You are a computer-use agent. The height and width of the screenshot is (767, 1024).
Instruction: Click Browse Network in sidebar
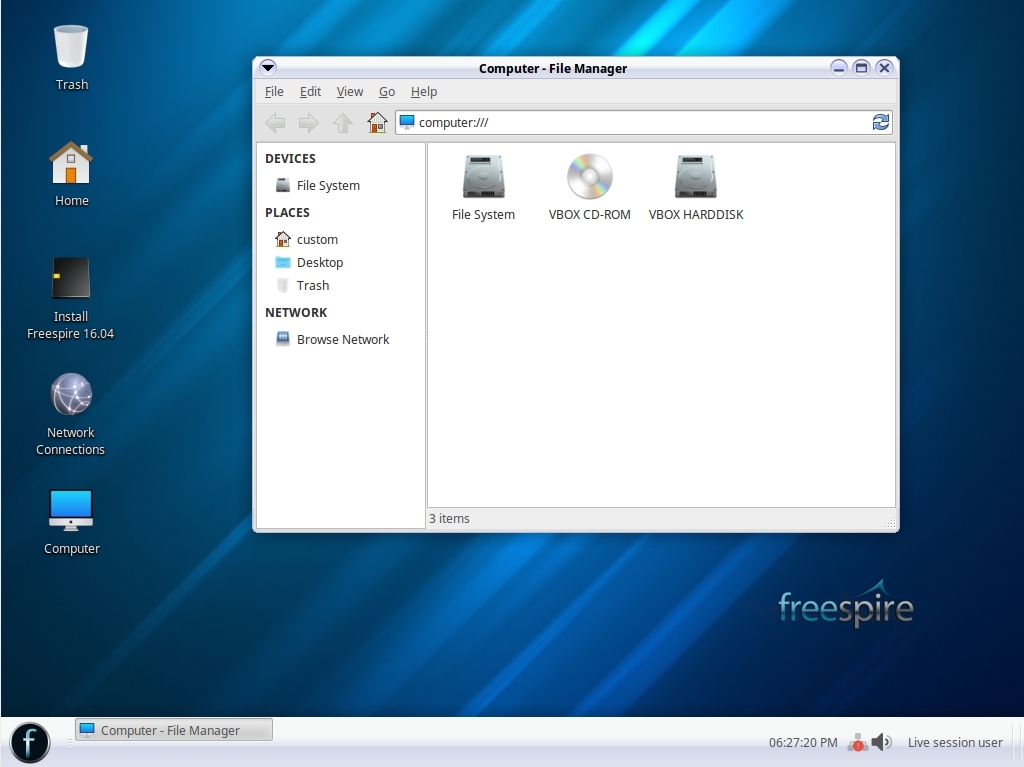point(342,340)
